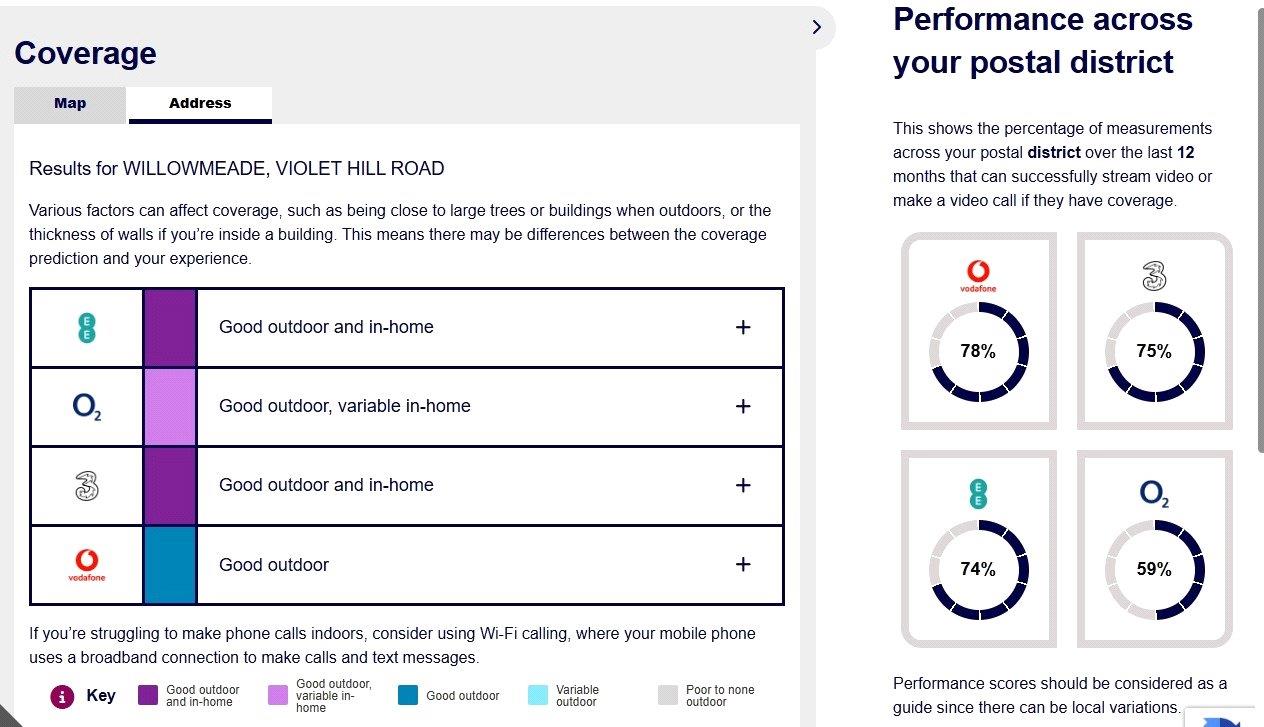Click the Good outdoor key swatch
Image resolution: width=1264 pixels, height=727 pixels.
click(x=407, y=695)
